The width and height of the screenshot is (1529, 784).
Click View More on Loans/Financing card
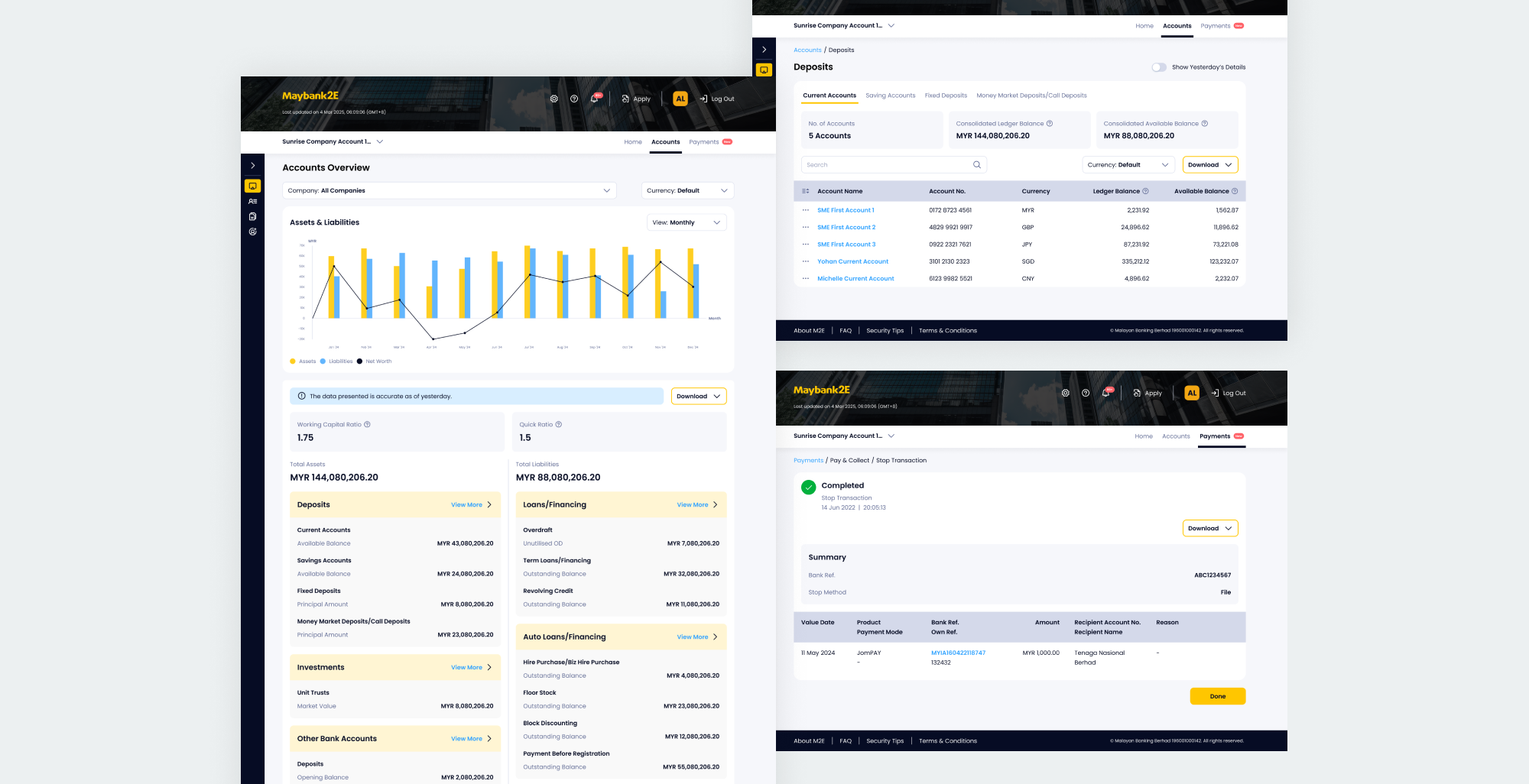pyautogui.click(x=697, y=505)
